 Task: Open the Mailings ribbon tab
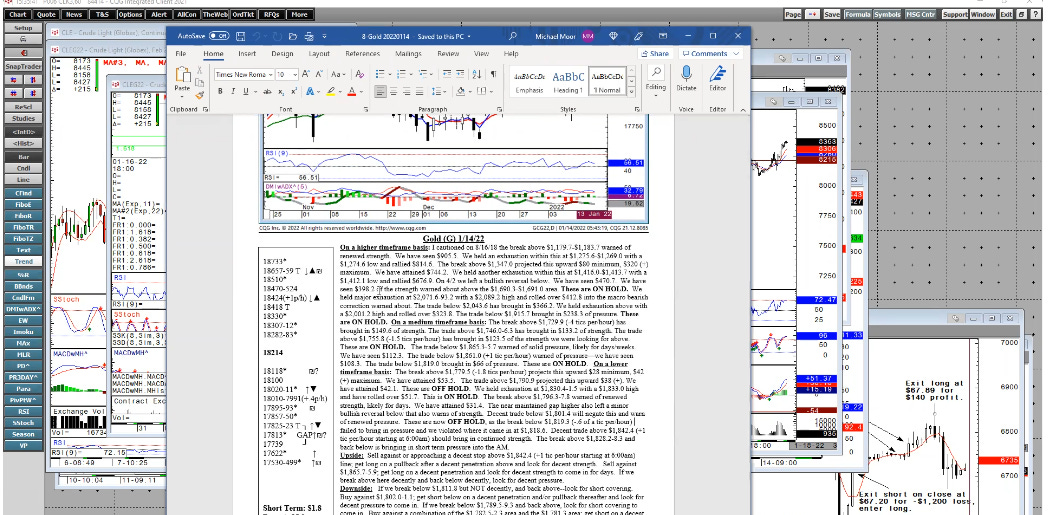pos(408,54)
